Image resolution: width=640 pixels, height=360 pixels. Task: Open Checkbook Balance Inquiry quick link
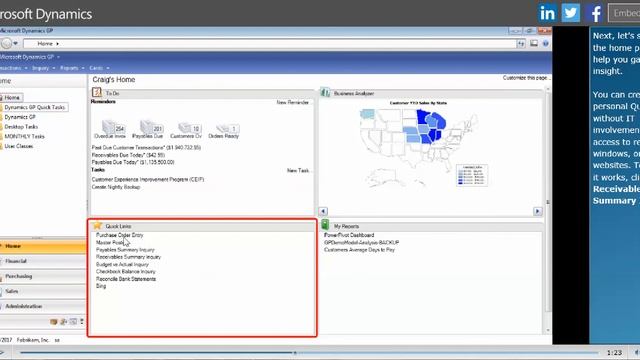(x=126, y=271)
